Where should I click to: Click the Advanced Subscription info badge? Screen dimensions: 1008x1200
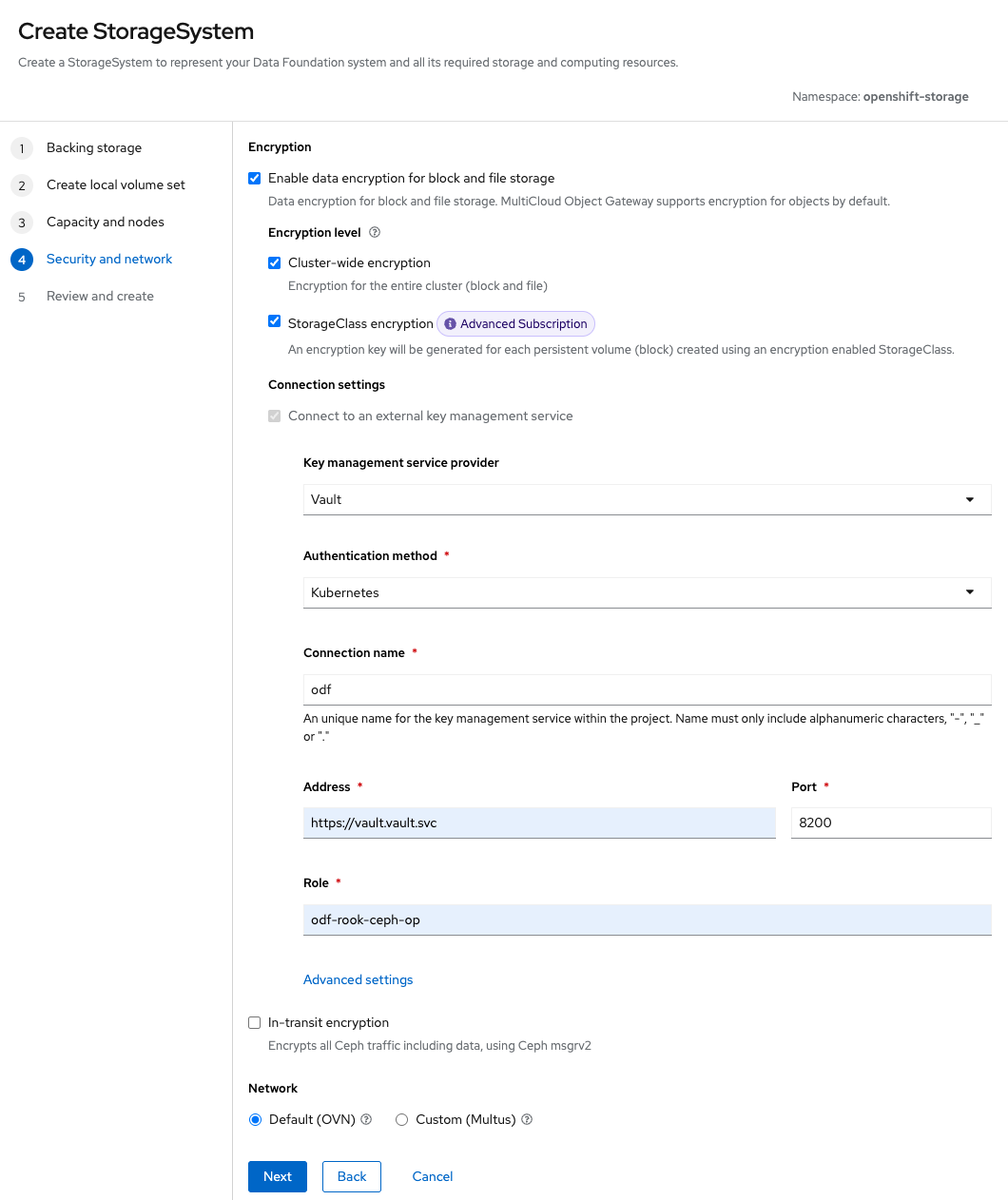tap(515, 324)
